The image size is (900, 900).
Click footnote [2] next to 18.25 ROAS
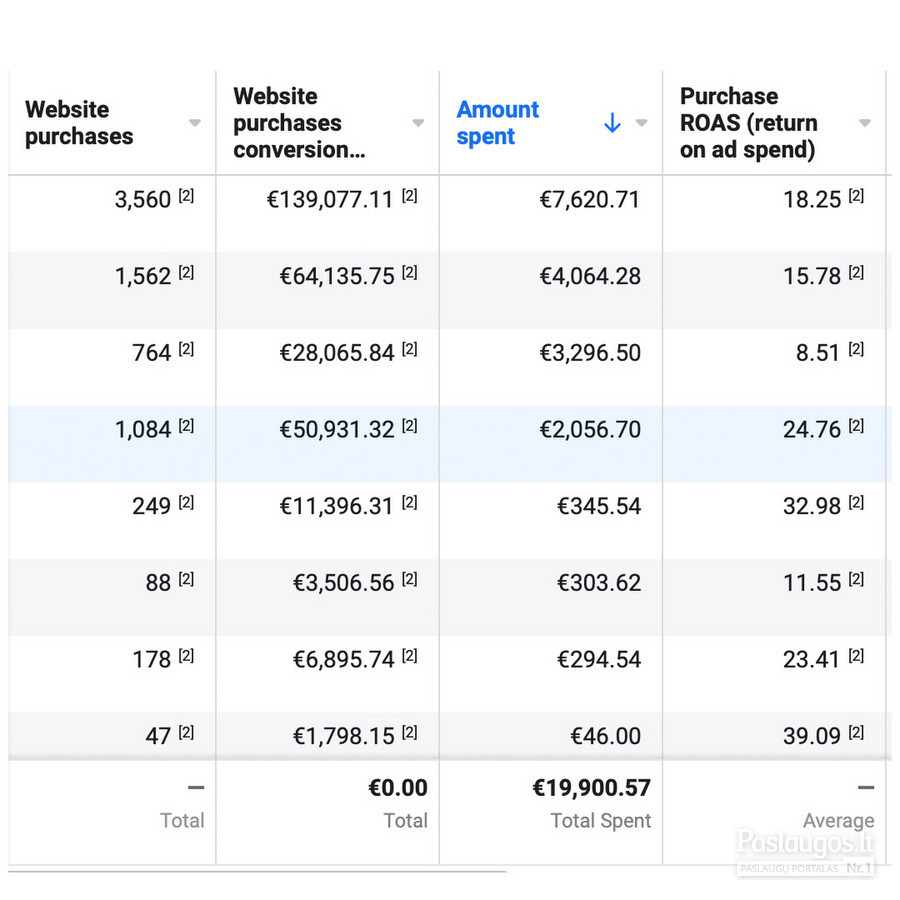(x=856, y=196)
